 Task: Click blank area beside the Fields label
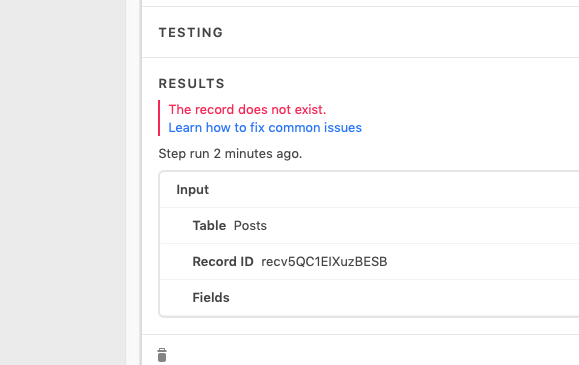click(402, 298)
